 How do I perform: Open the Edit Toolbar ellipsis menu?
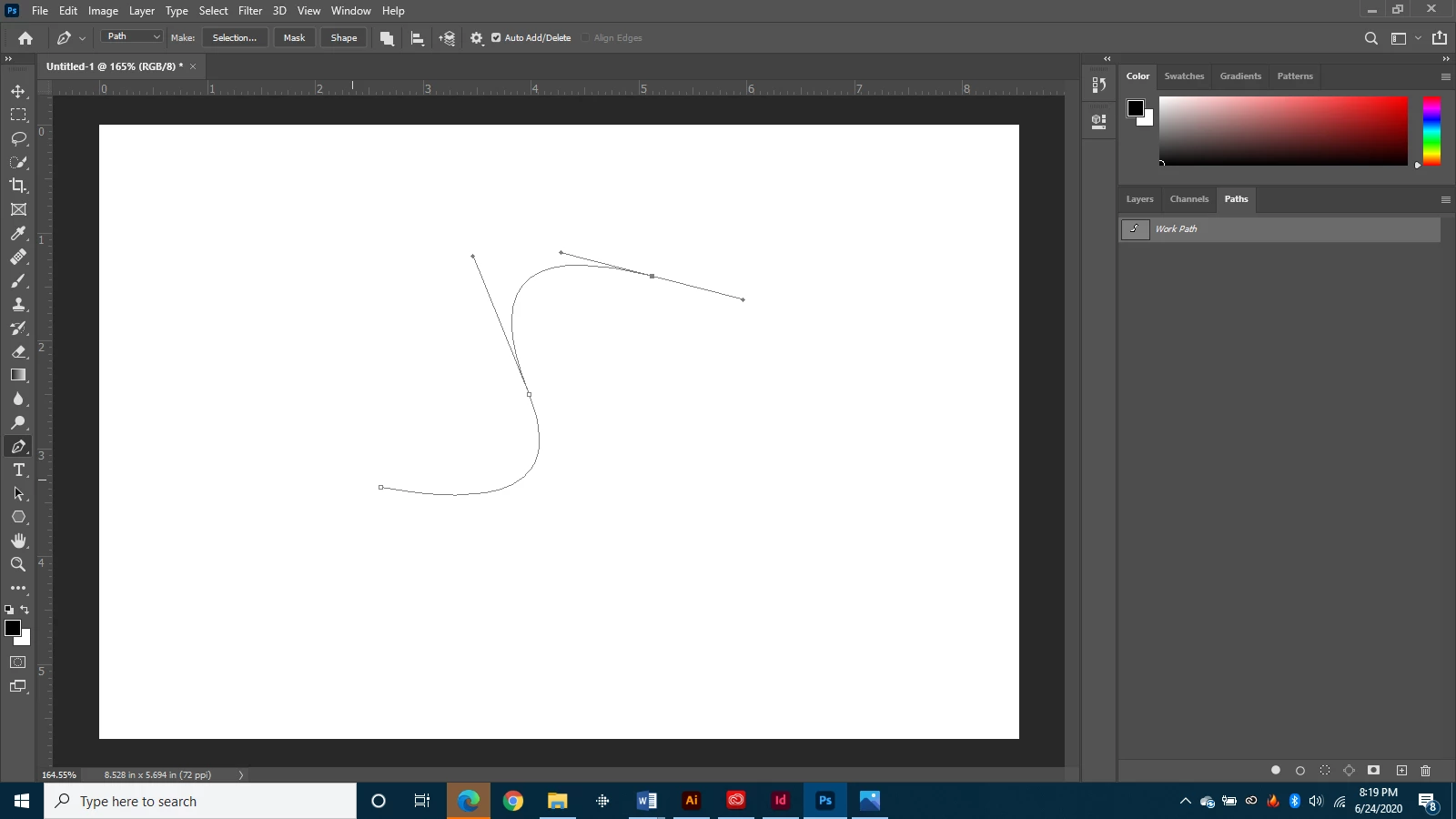[18, 588]
